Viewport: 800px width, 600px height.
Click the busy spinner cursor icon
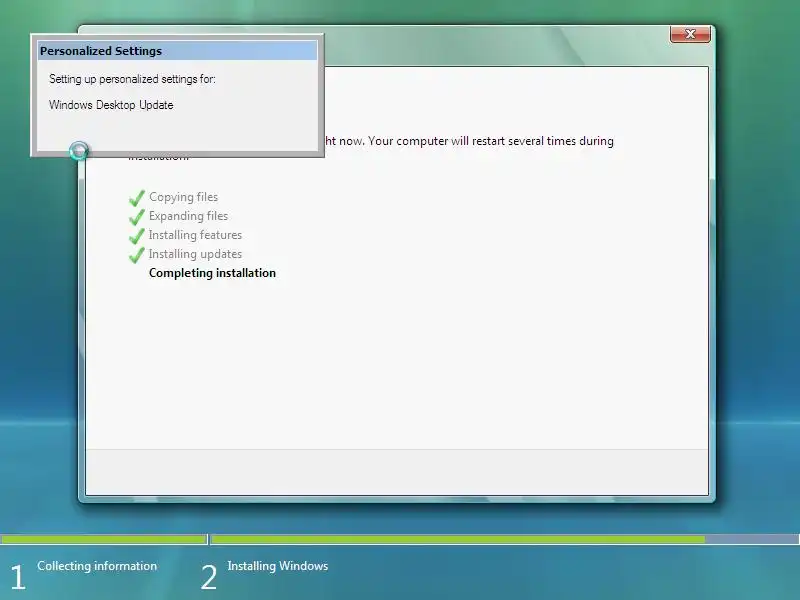pos(79,151)
